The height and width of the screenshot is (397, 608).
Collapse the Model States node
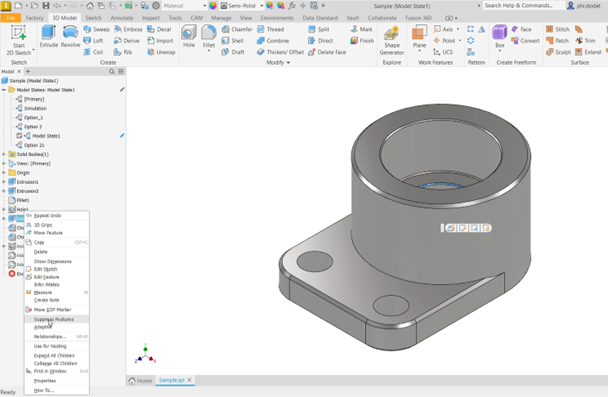coord(4,90)
